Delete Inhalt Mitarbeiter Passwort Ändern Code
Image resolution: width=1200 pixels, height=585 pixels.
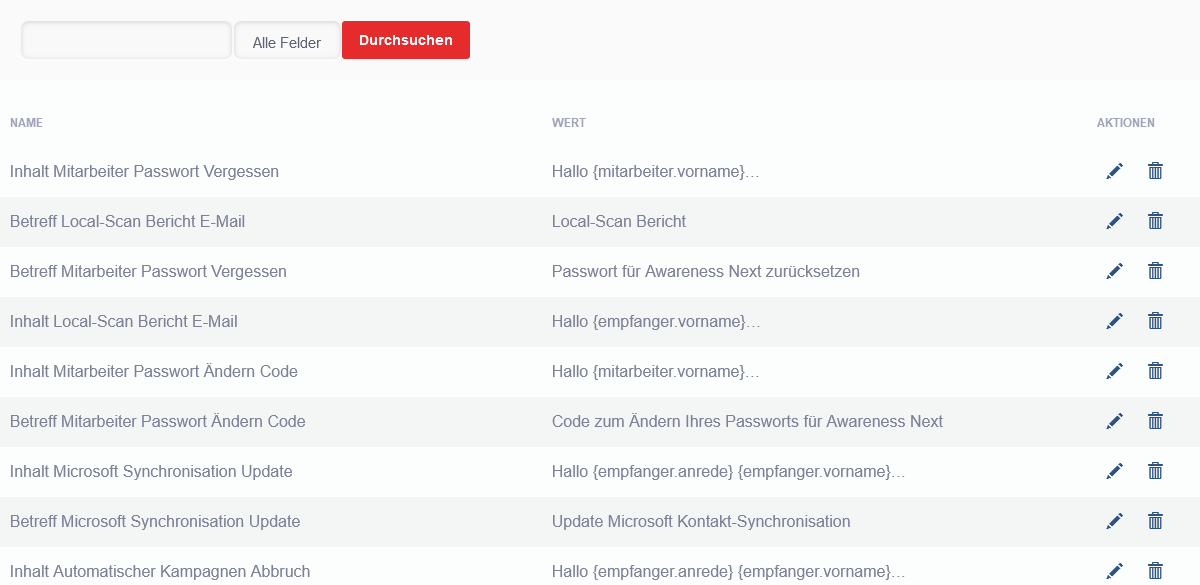click(x=1155, y=371)
